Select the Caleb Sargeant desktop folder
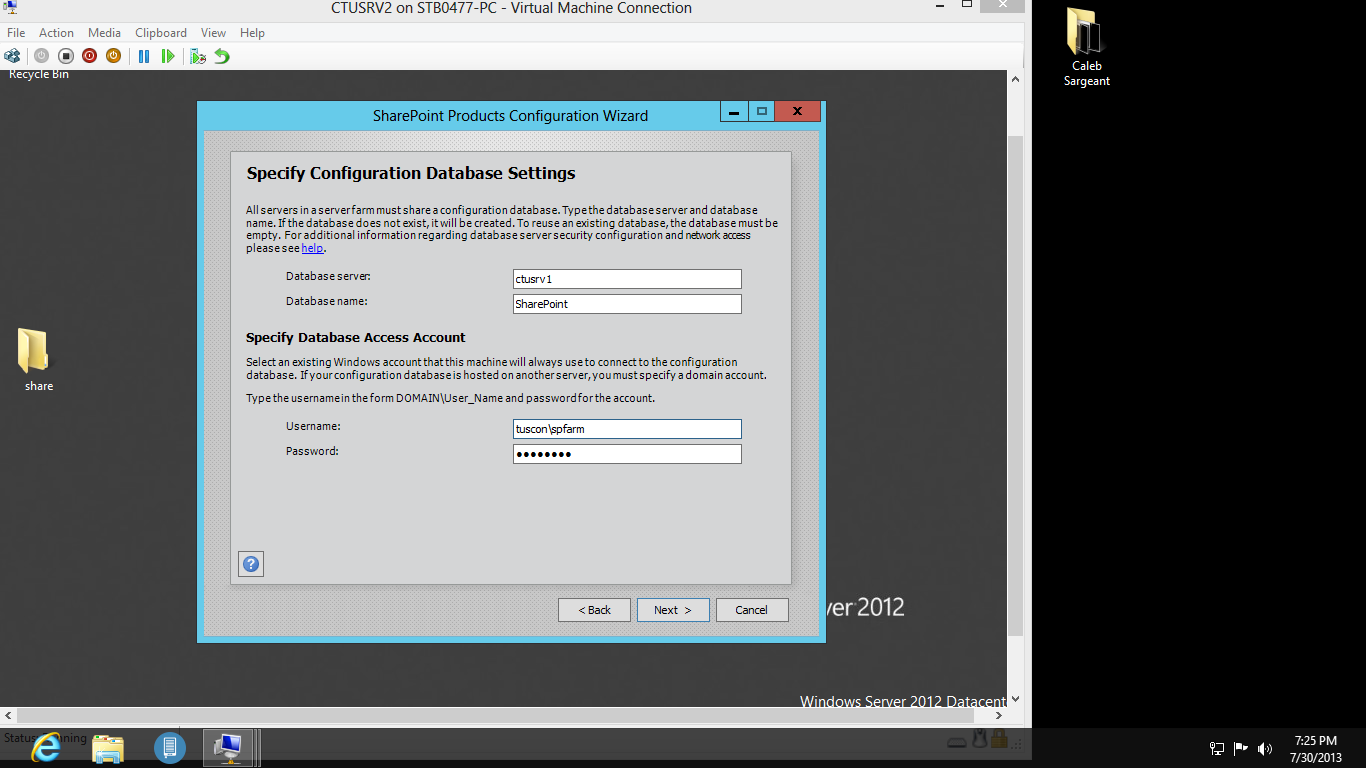 1086,48
